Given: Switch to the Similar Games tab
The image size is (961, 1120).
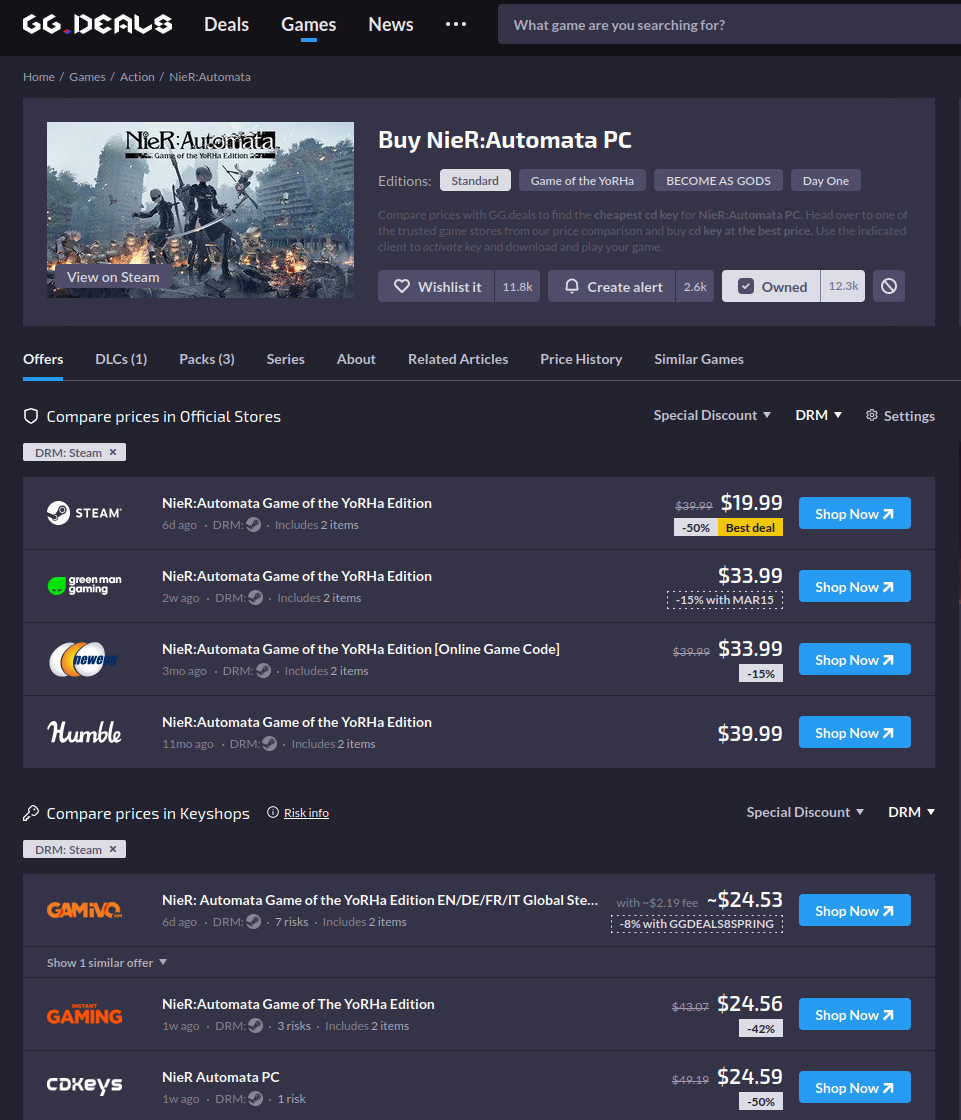Looking at the screenshot, I should pos(699,359).
